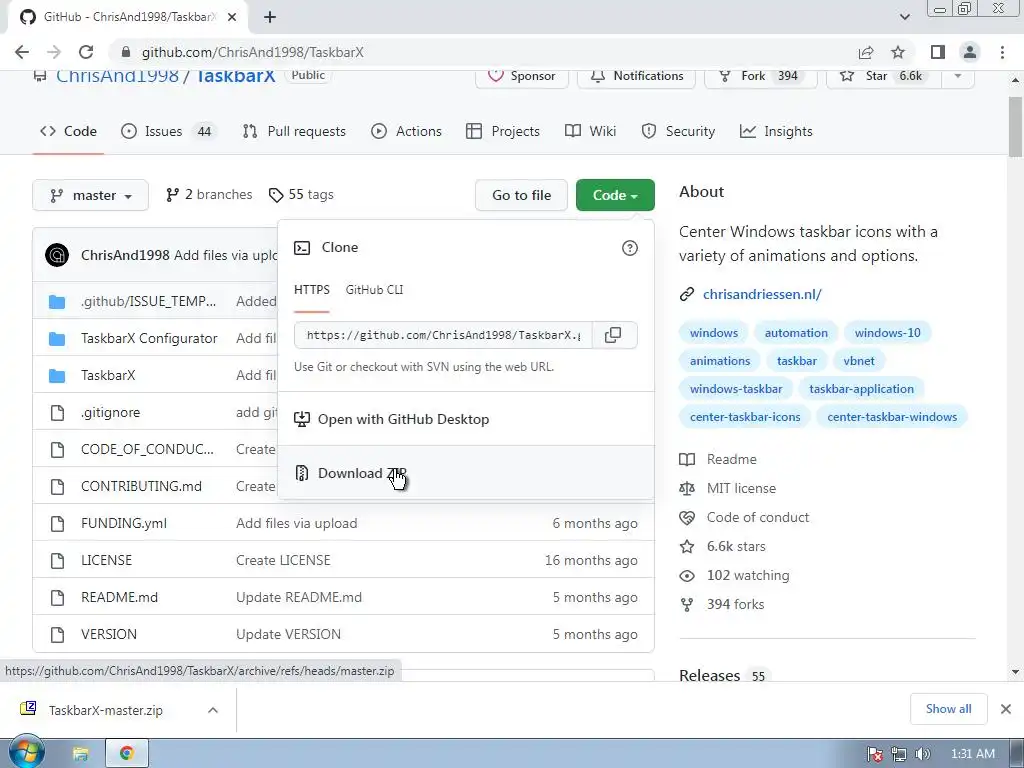Click the Sponsor button
The image size is (1024, 768).
coord(522,76)
